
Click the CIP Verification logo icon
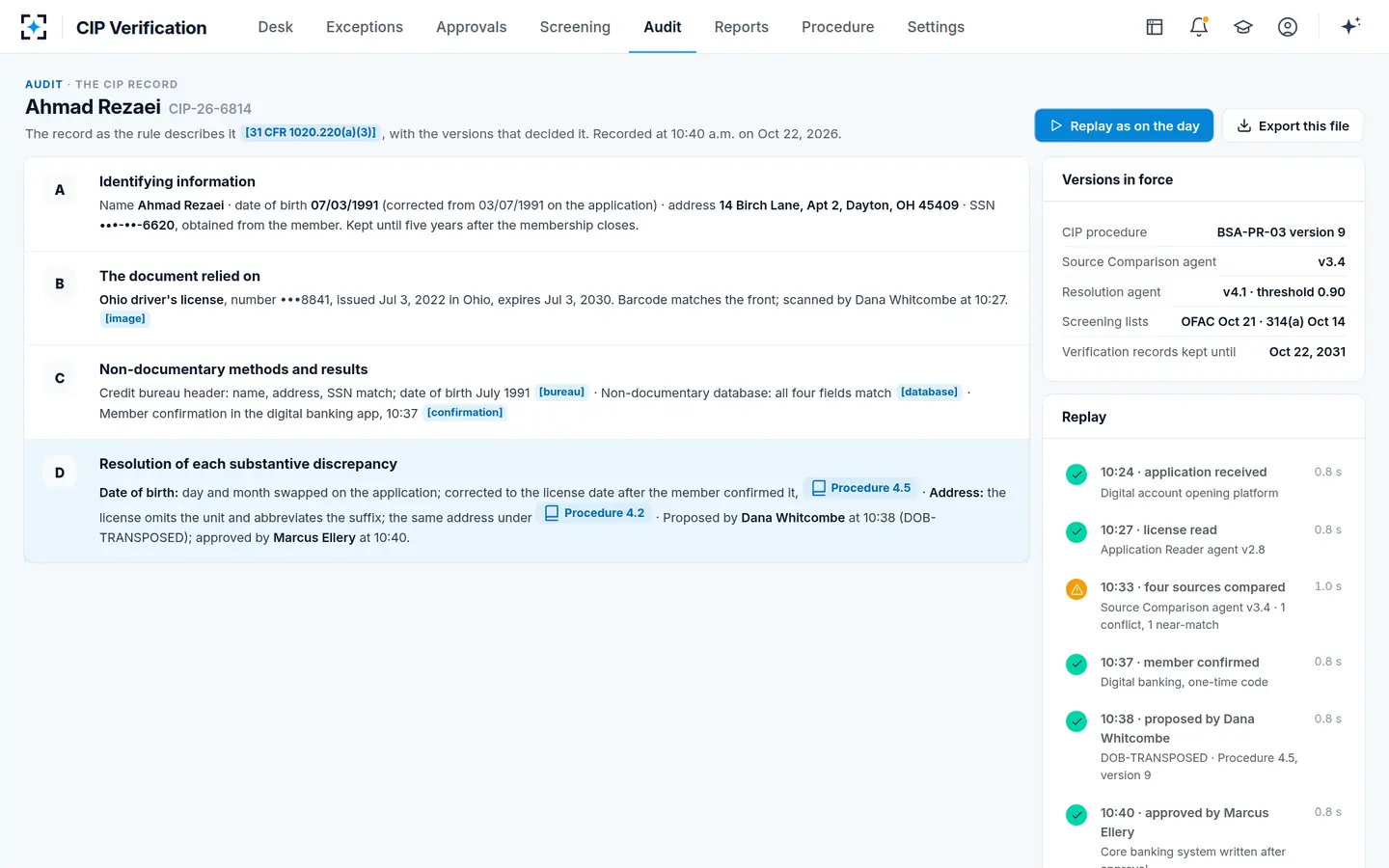pyautogui.click(x=34, y=27)
